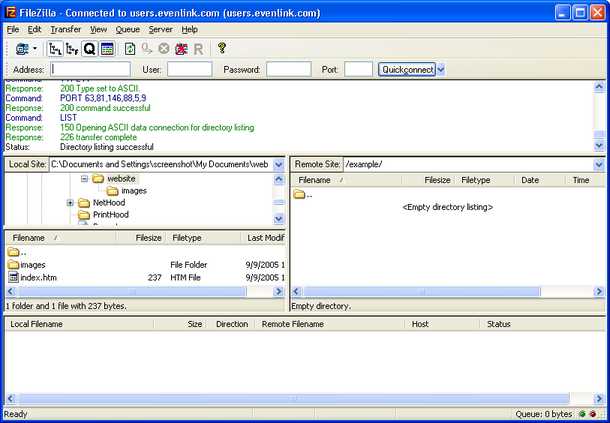Select the images folder in local file list
Image resolution: width=610 pixels, height=423 pixels.
(33, 265)
